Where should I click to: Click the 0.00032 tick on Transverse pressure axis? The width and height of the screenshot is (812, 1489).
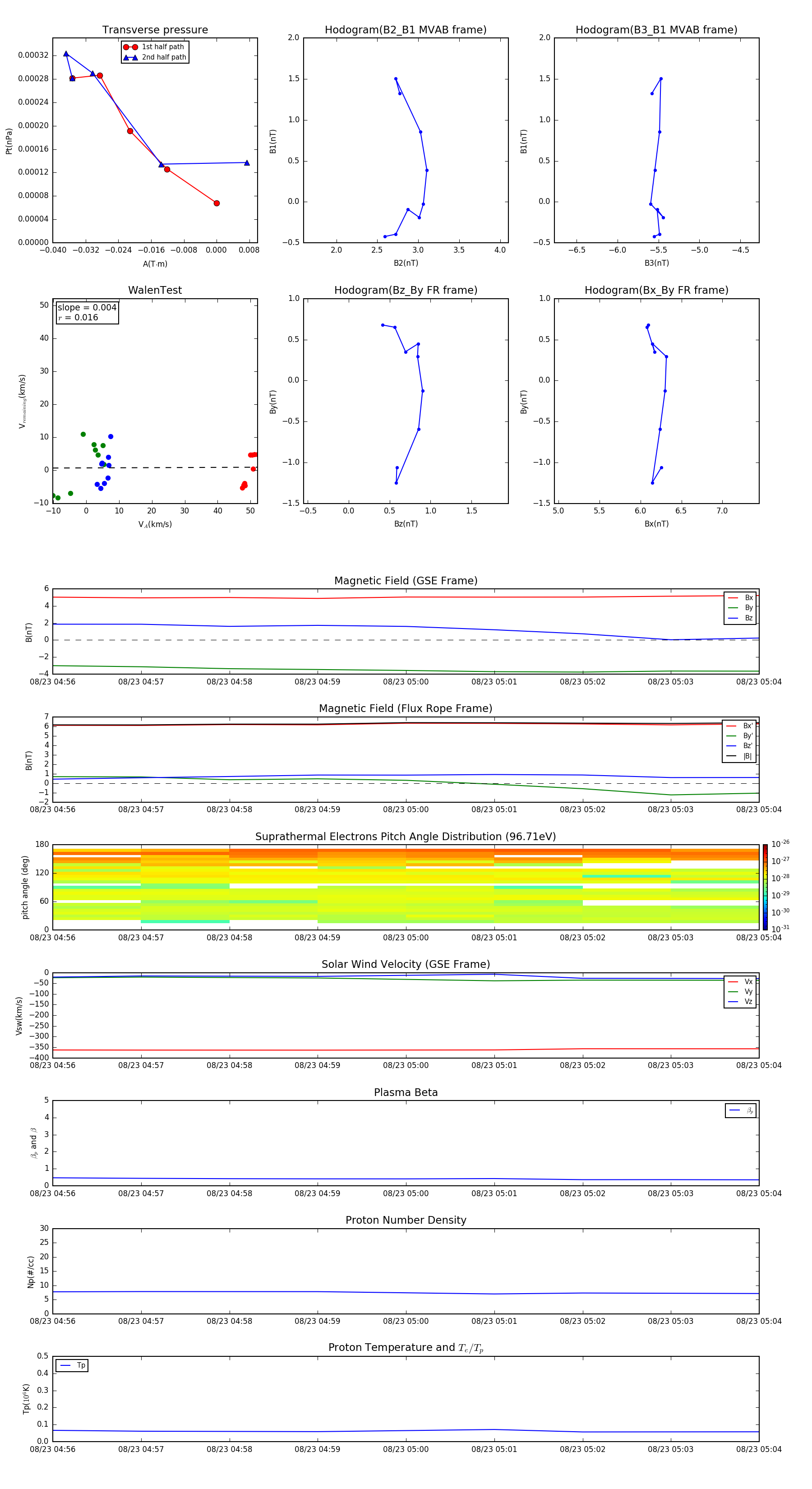coord(33,55)
